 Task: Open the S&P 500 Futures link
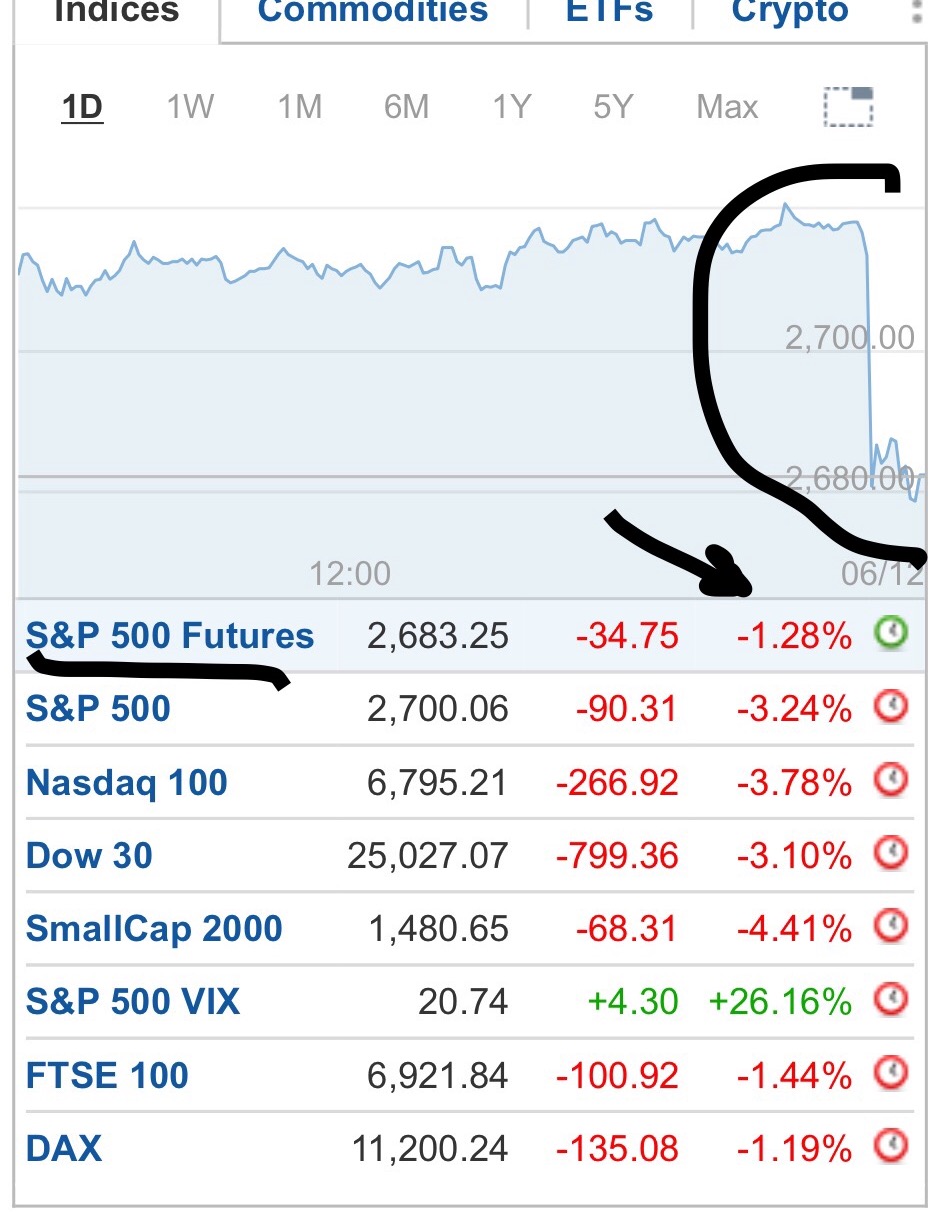click(x=170, y=636)
